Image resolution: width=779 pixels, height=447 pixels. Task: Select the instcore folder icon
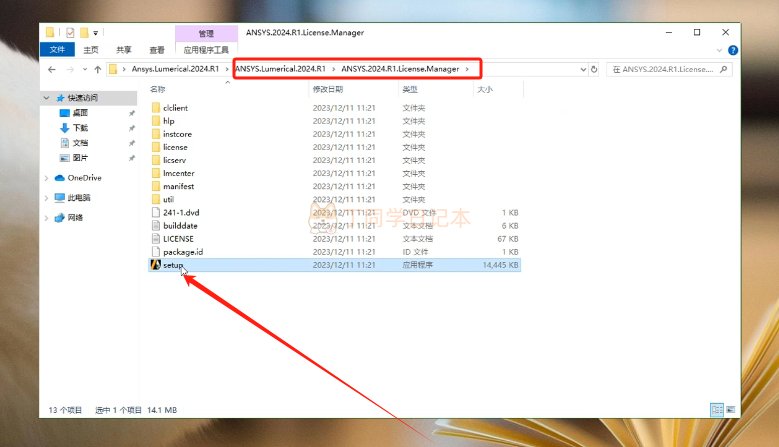(156, 134)
